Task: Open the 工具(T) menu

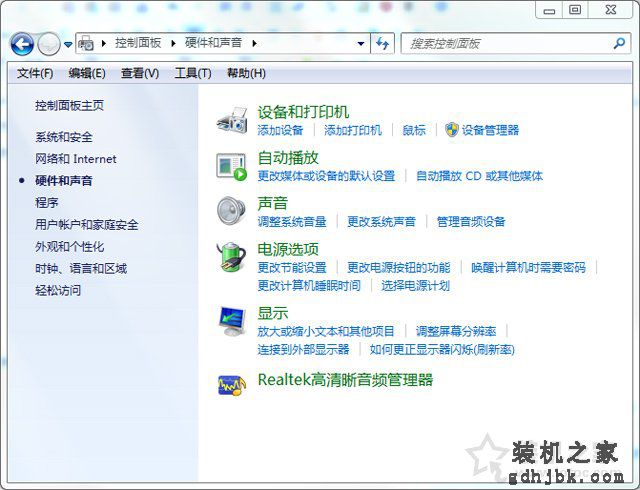Action: [193, 74]
